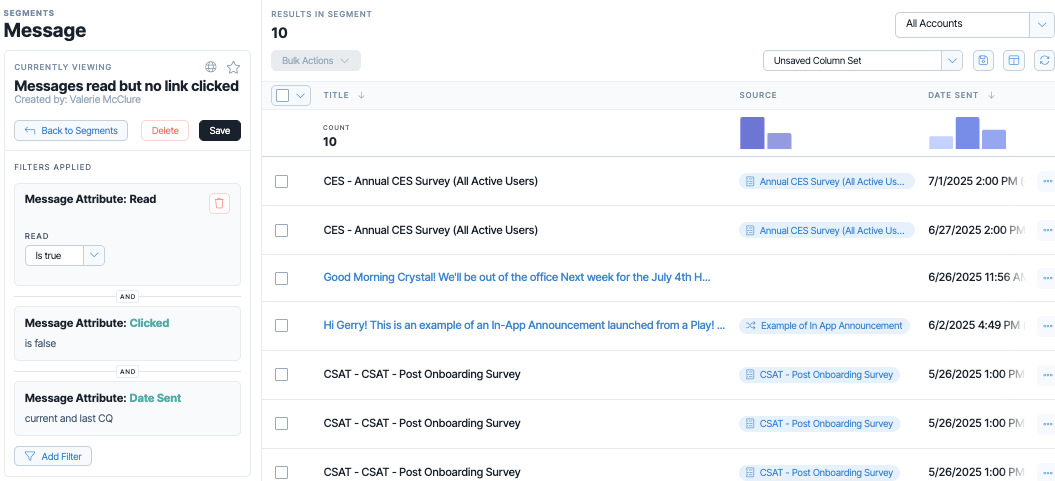Click Add Filter button
The height and width of the screenshot is (481, 1055).
coord(53,456)
